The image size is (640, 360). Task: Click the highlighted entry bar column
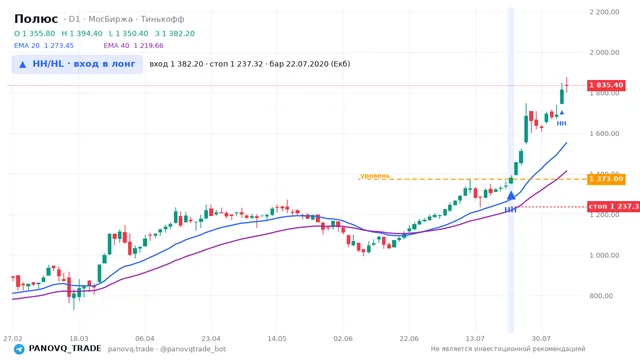coord(511,170)
